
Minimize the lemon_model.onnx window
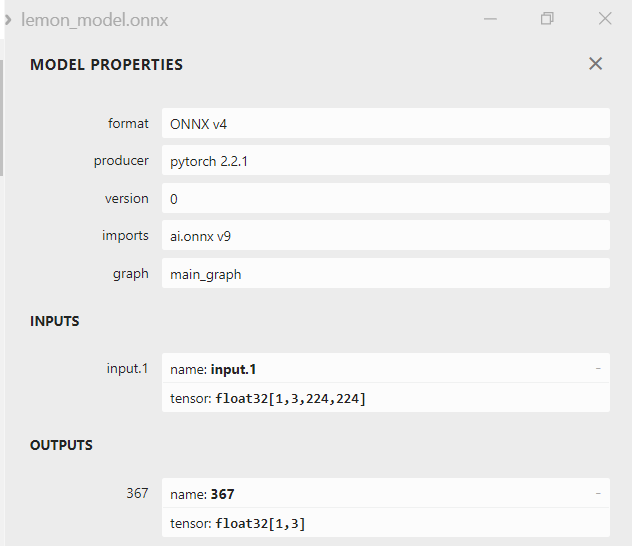point(489,18)
